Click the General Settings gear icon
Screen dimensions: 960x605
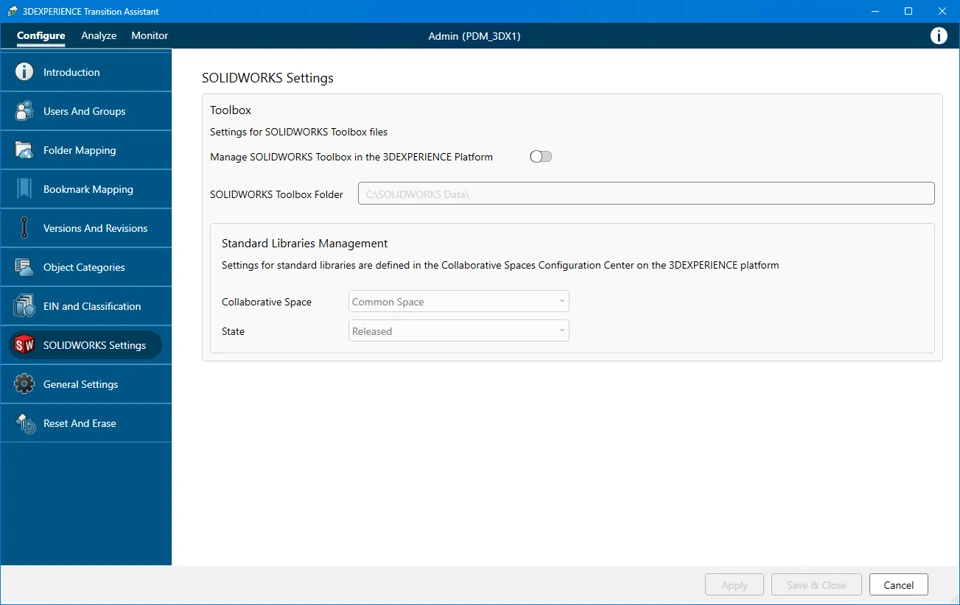(x=24, y=384)
